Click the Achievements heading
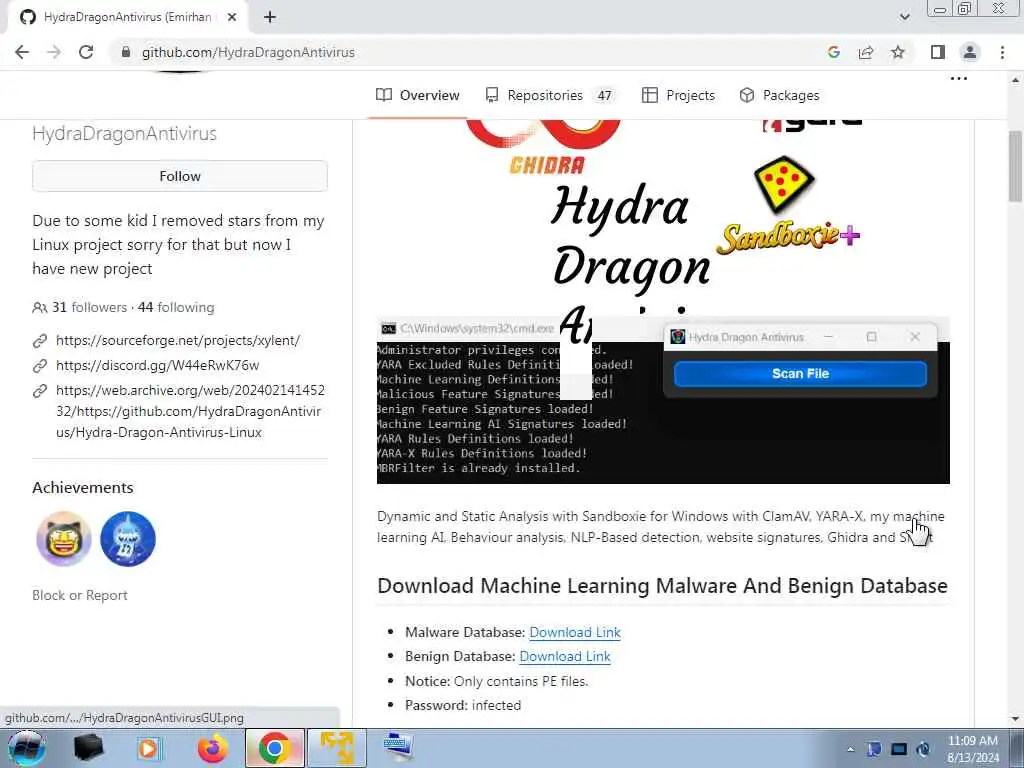1024x768 pixels. point(83,488)
